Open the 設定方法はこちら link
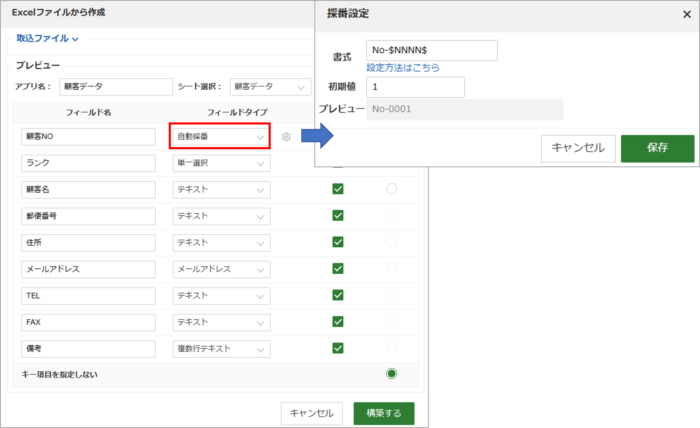Screen dimensions: 700x428 pyautogui.click(x=403, y=68)
